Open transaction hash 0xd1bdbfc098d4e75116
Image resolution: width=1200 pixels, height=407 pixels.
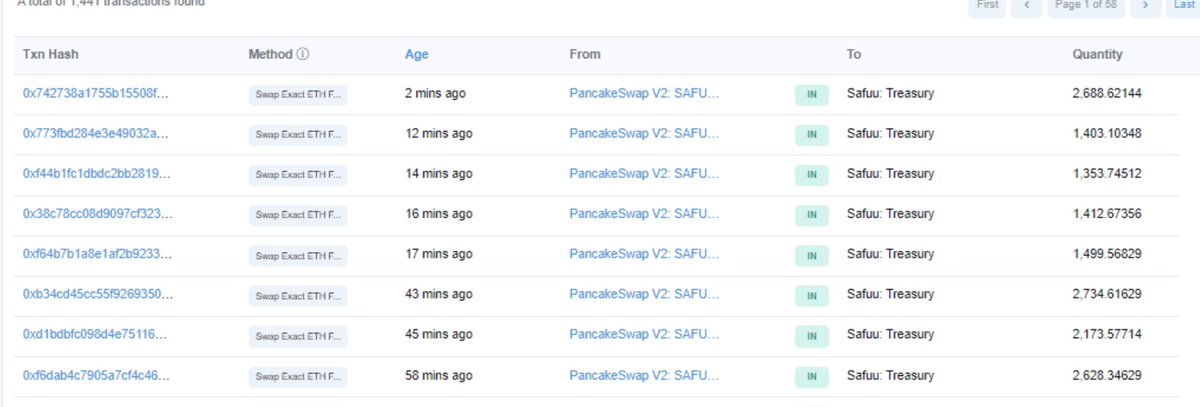(x=96, y=334)
